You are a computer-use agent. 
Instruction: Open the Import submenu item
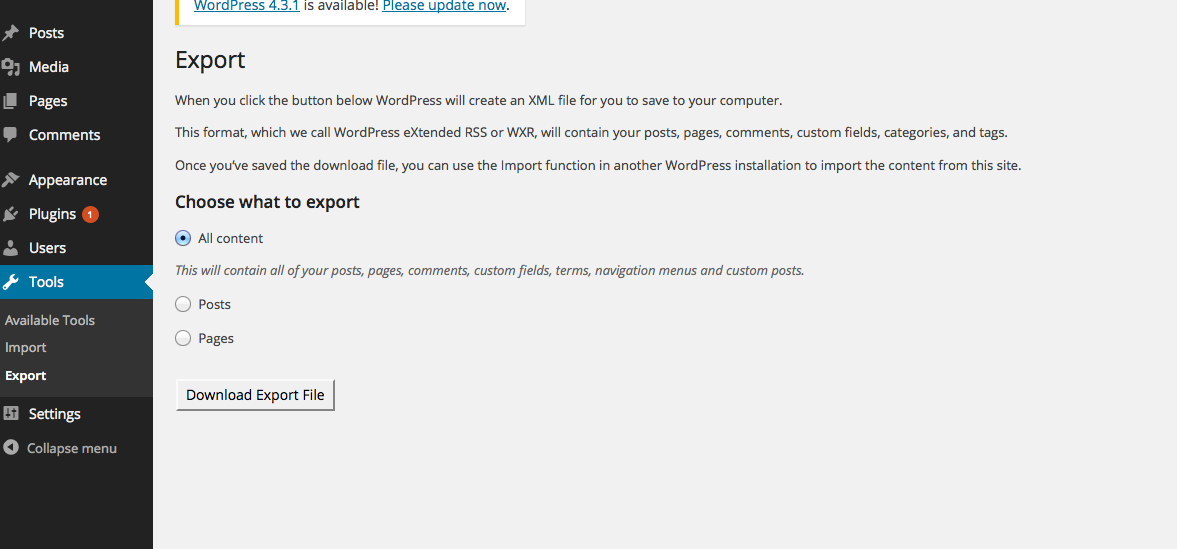[x=26, y=348]
